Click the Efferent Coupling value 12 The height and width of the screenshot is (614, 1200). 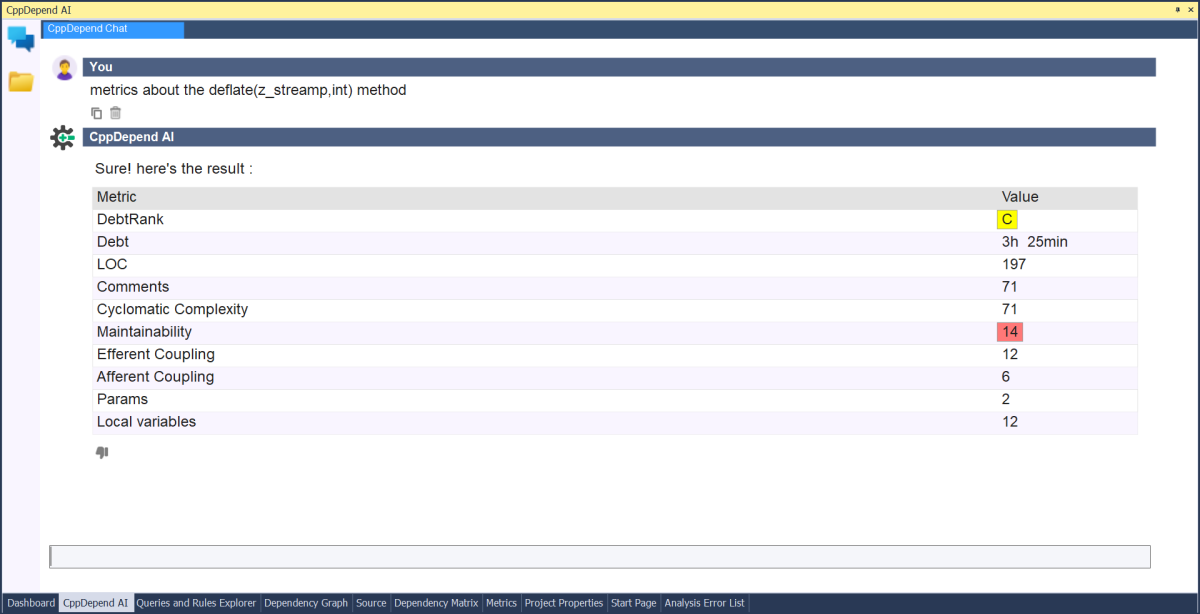click(1010, 354)
